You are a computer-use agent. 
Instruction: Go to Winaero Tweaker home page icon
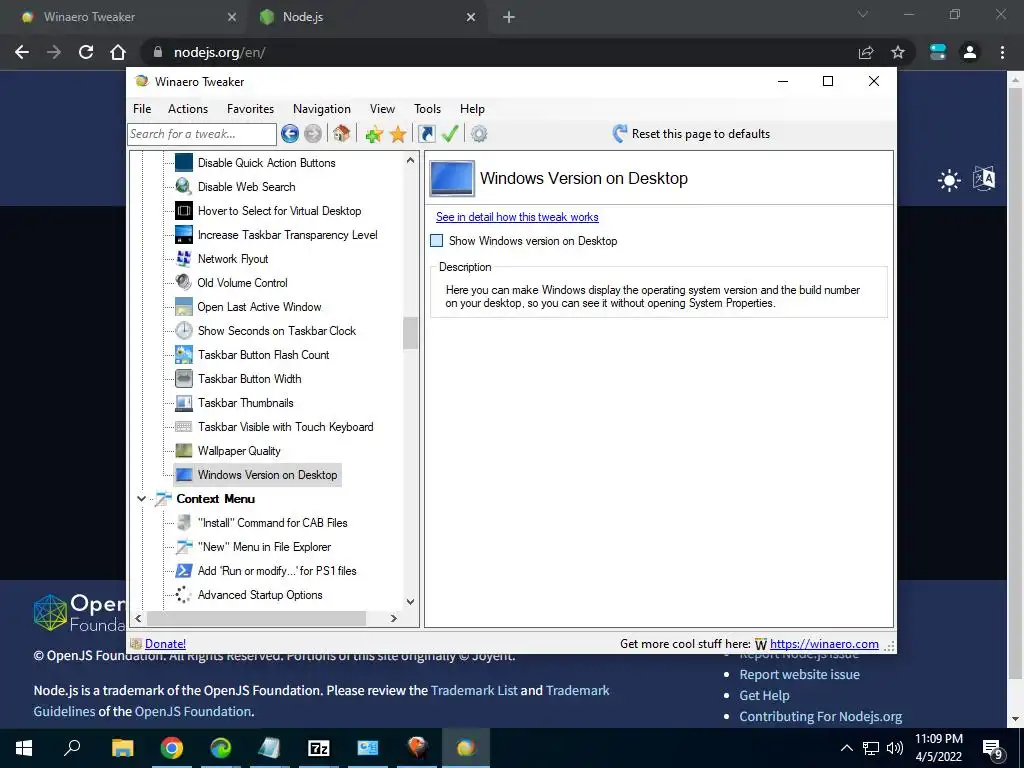(x=341, y=134)
